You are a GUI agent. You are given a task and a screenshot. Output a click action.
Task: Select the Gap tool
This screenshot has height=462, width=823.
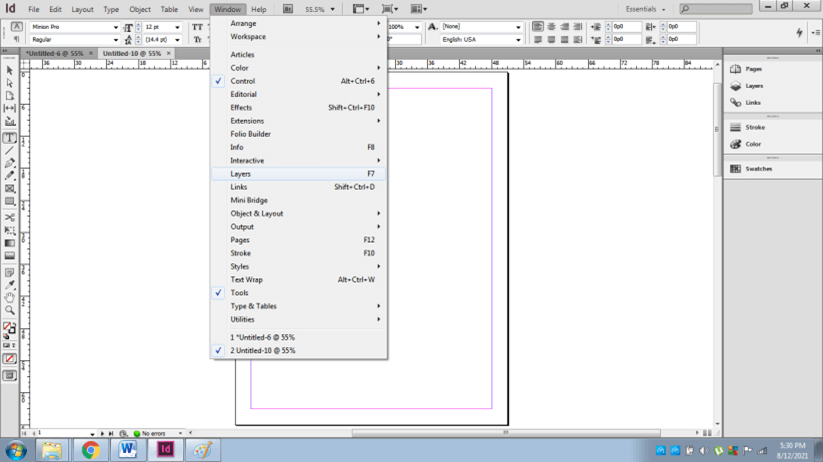(x=9, y=108)
